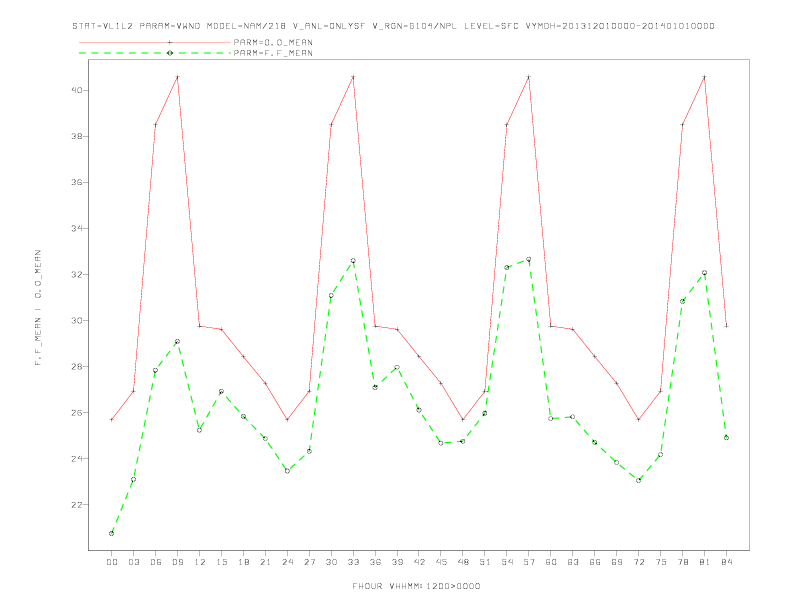The image size is (792, 612).
Task: Select green F_MEAN circle marker at hour 81
Action: click(705, 273)
